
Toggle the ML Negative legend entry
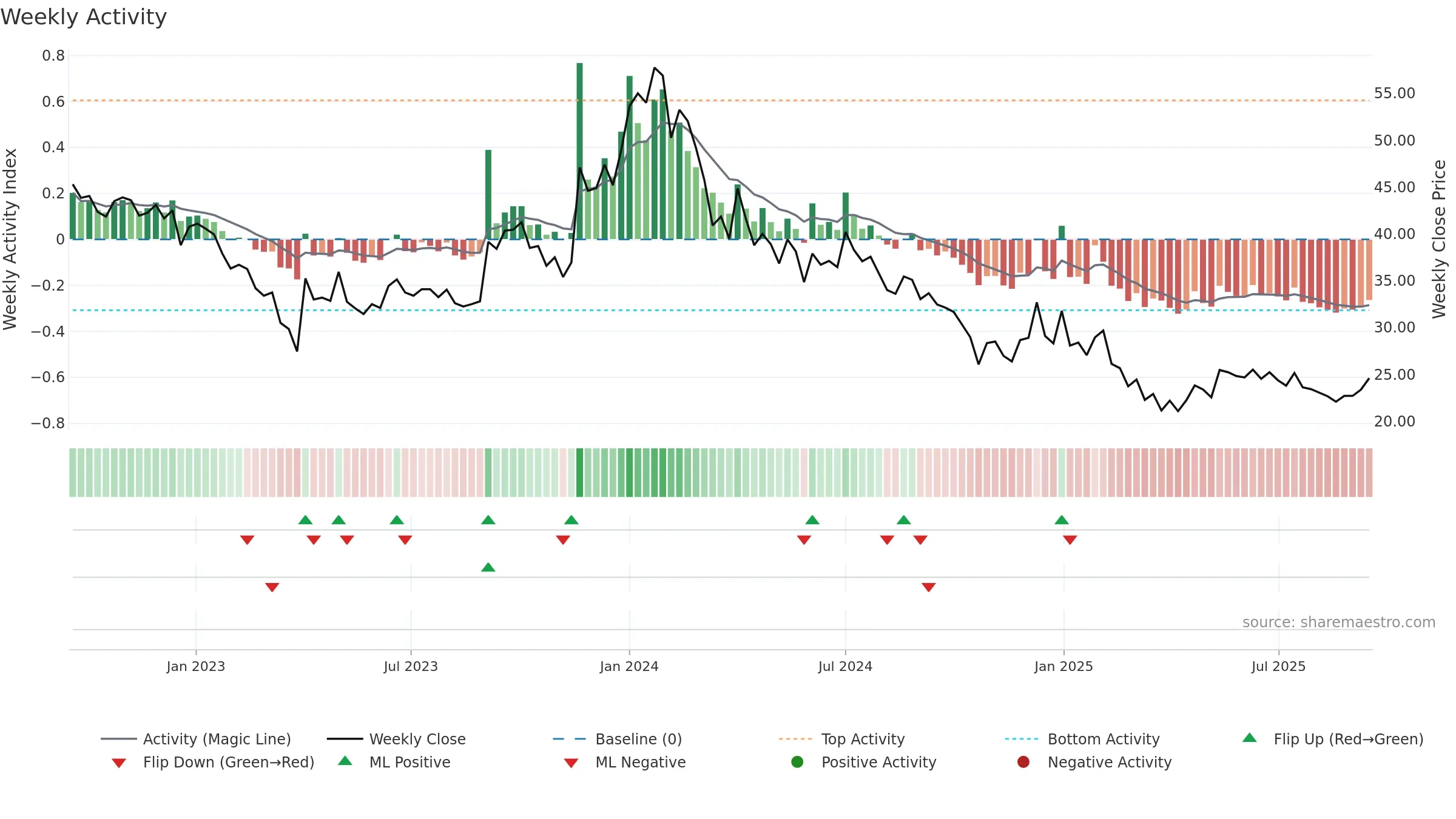point(625,762)
